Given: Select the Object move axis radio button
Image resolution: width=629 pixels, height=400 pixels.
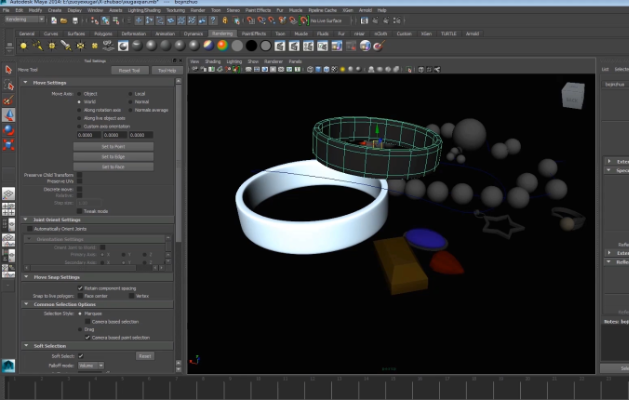Looking at the screenshot, I should 80,92.
